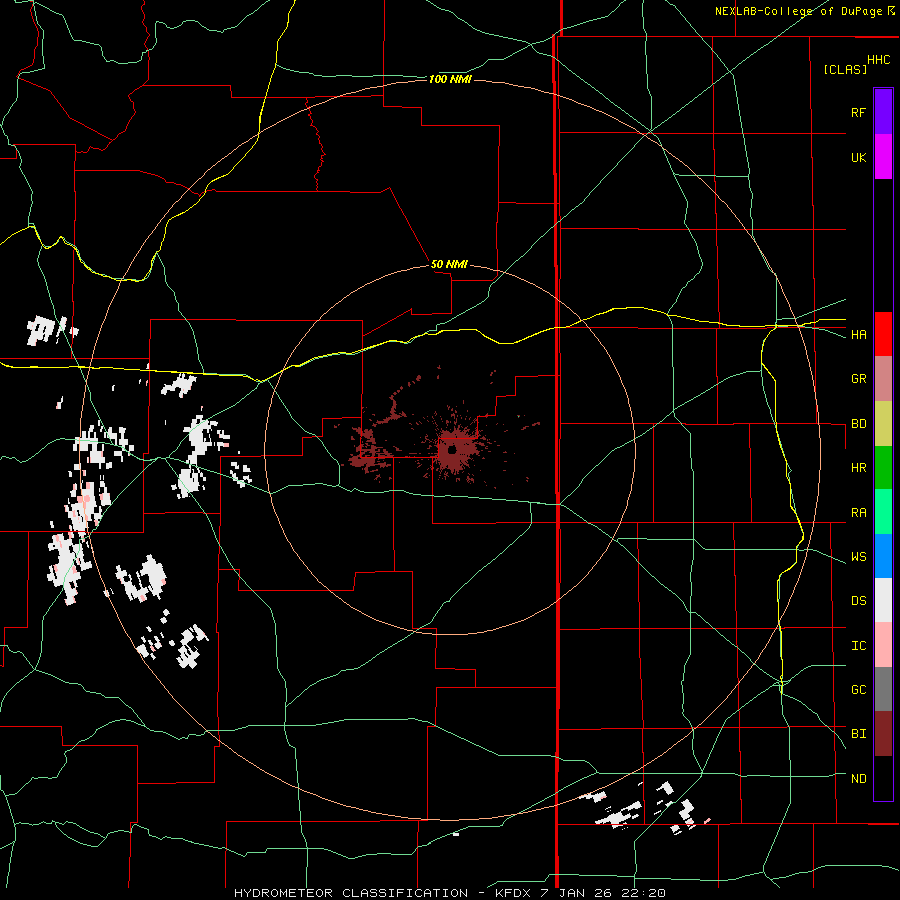Click the ND legend label

pyautogui.click(x=858, y=779)
